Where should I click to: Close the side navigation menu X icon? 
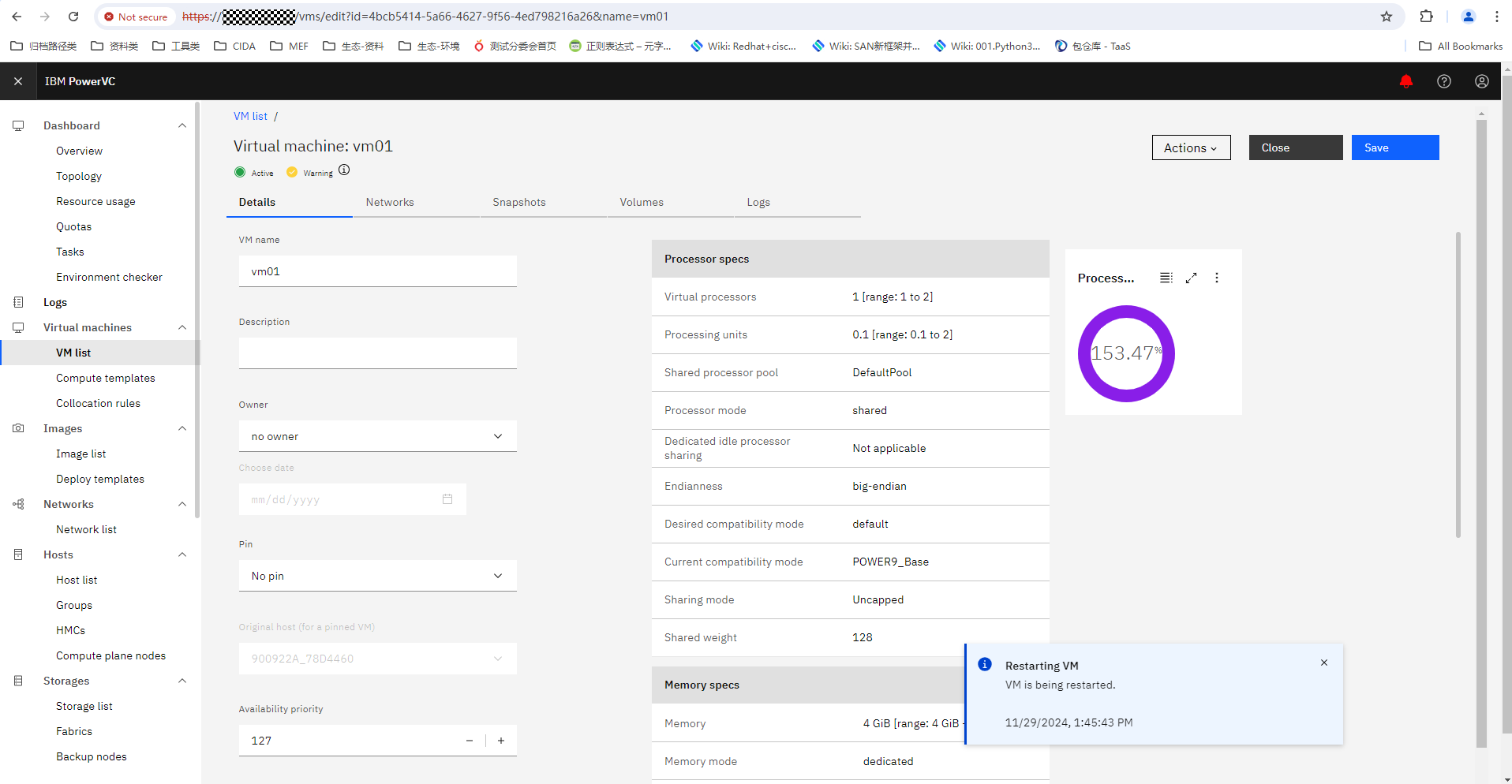coord(18,81)
